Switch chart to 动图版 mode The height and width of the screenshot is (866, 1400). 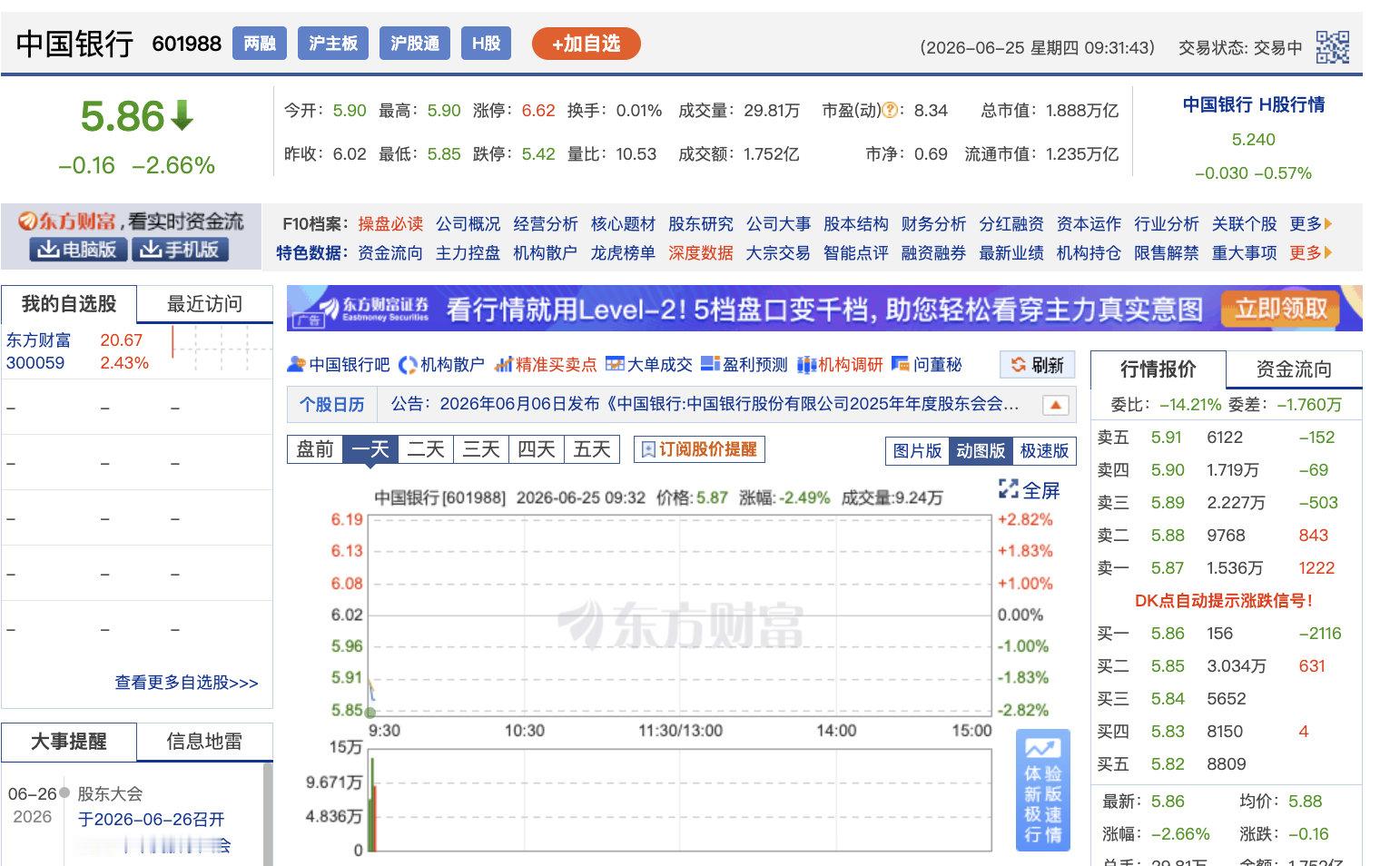pyautogui.click(x=981, y=451)
